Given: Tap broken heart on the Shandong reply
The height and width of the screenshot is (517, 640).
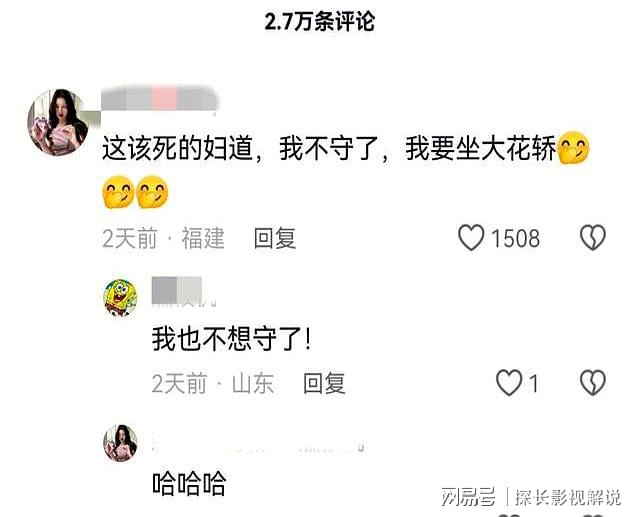Looking at the screenshot, I should 593,383.
